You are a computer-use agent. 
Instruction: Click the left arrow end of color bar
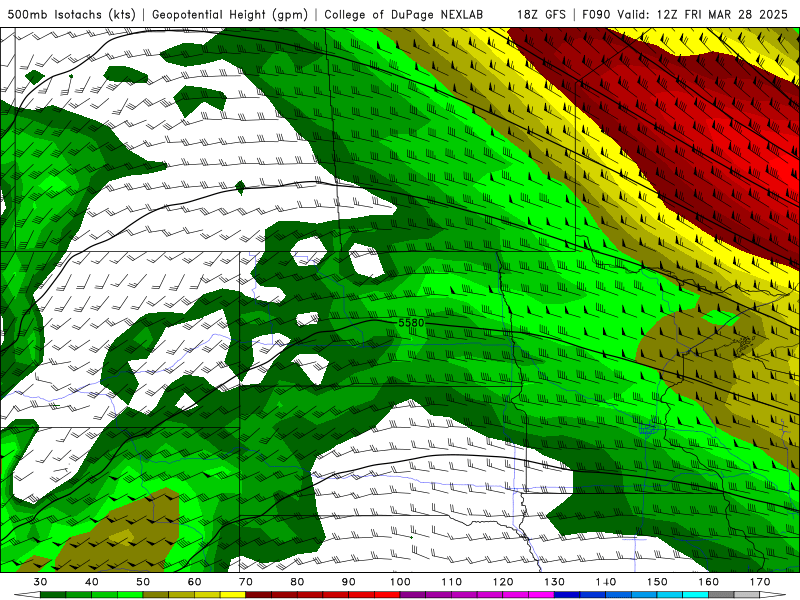27,595
